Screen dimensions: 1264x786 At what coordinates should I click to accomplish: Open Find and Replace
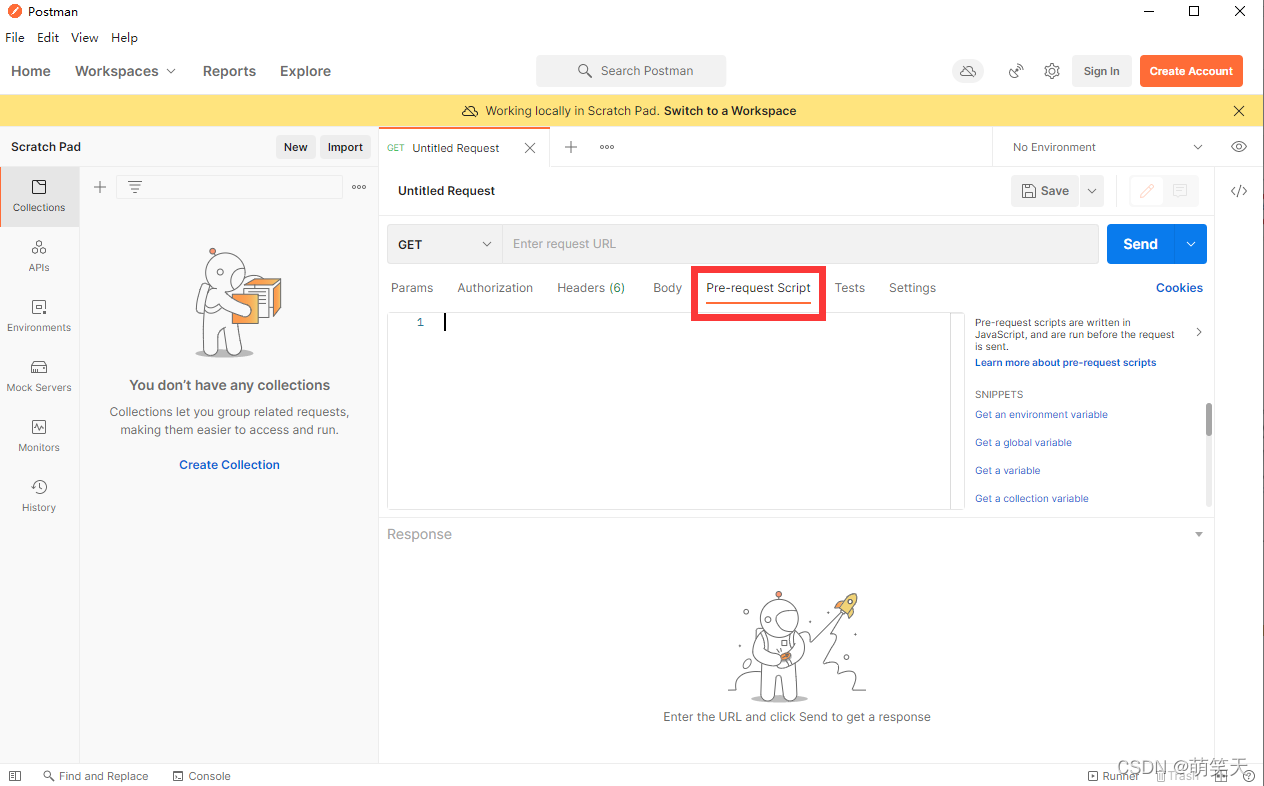[95, 776]
